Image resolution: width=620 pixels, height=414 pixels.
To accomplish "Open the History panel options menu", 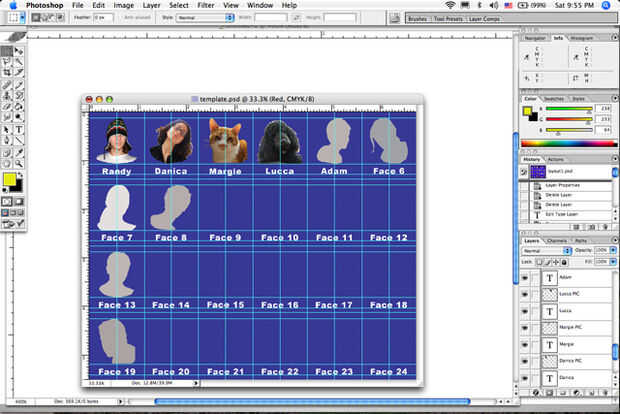I will point(614,159).
